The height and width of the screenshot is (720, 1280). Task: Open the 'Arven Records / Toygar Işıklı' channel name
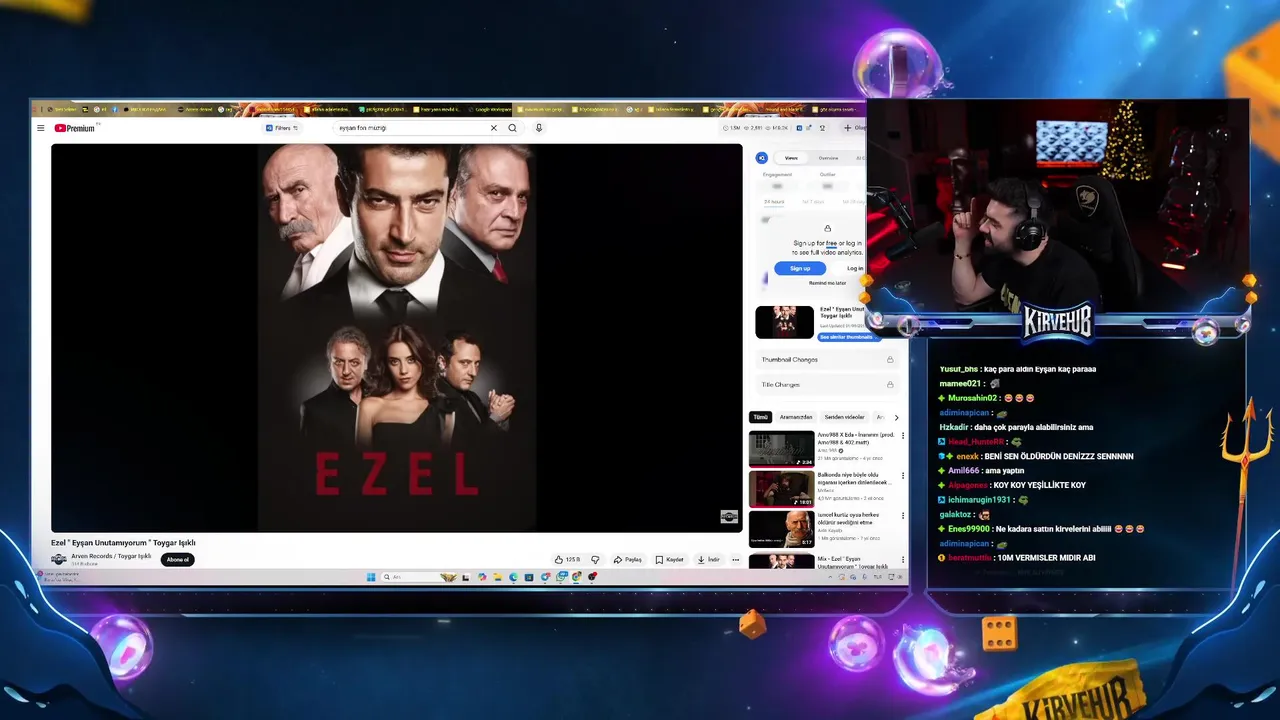pos(111,556)
